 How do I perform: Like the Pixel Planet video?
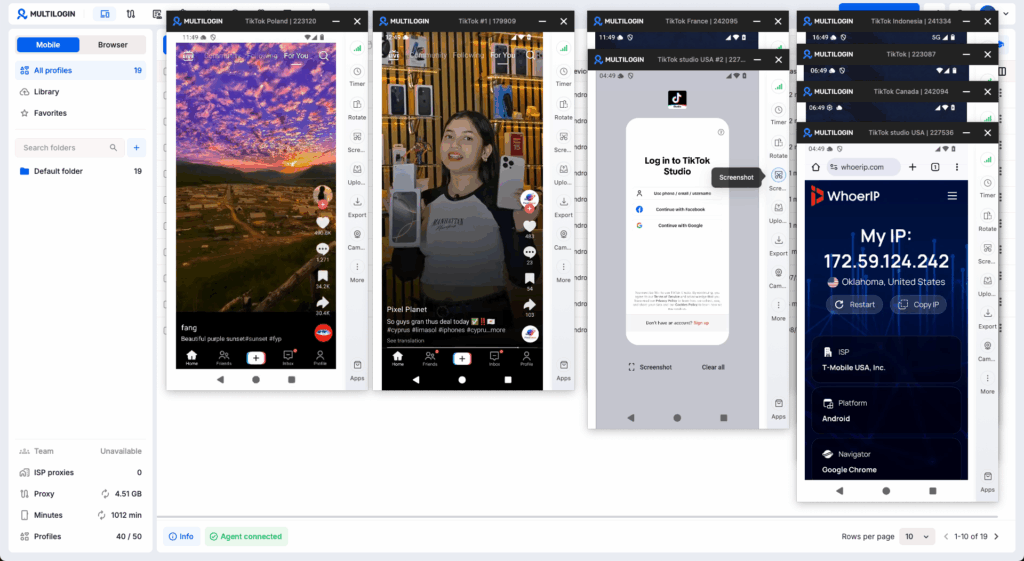point(530,227)
